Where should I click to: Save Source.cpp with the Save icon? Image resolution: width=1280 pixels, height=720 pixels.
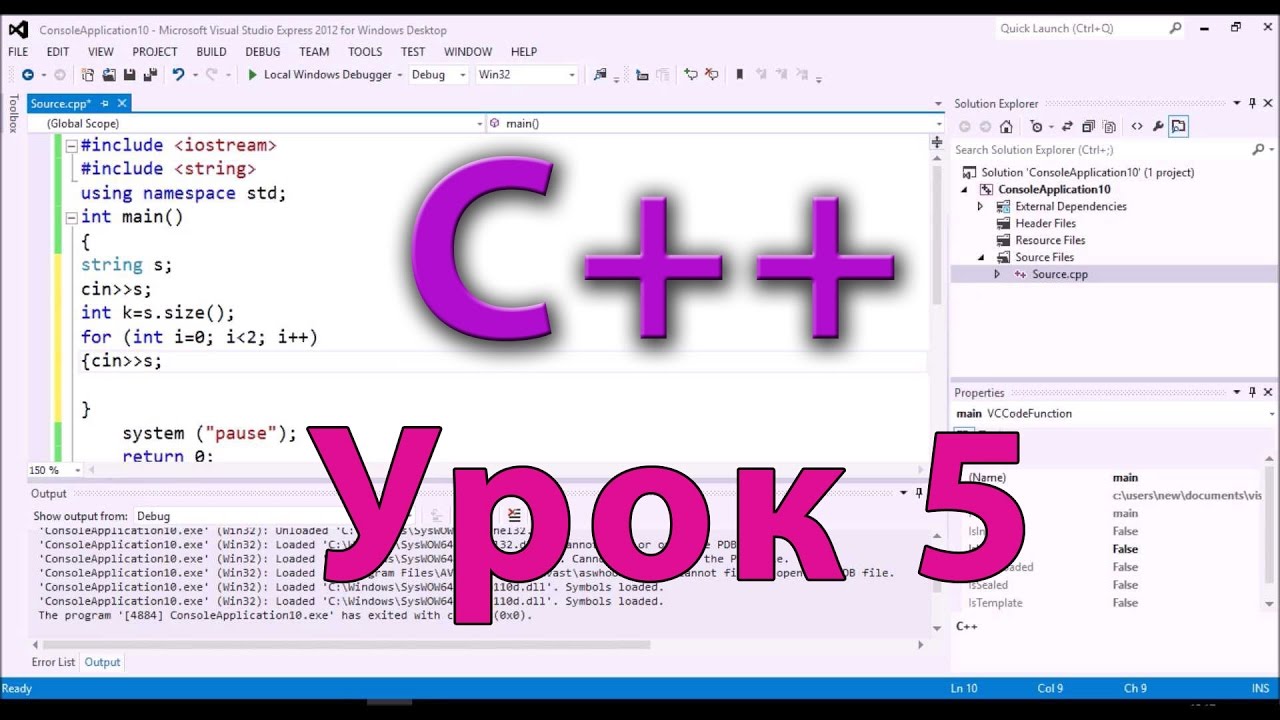point(130,75)
